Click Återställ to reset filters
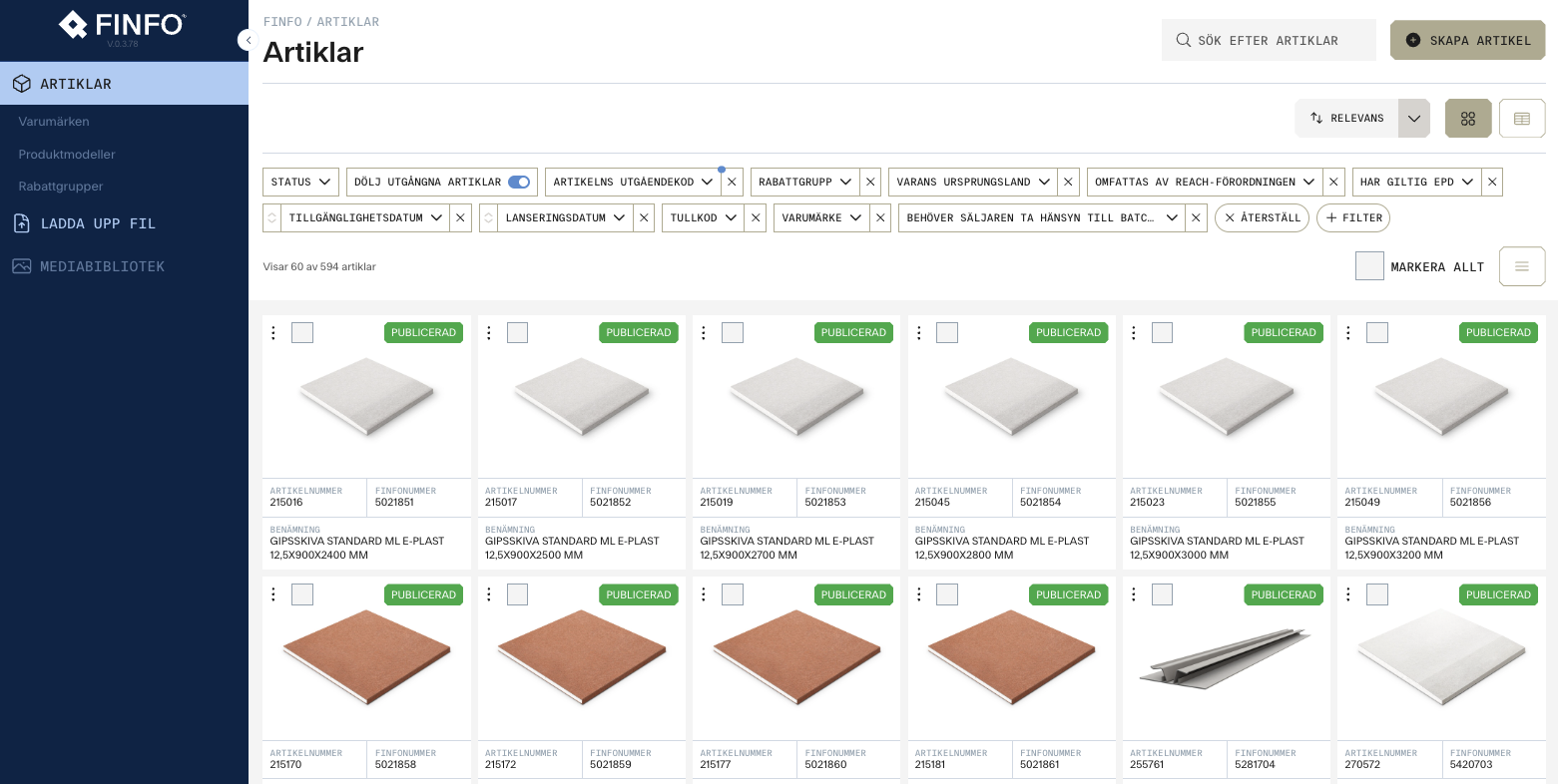 pos(1262,217)
